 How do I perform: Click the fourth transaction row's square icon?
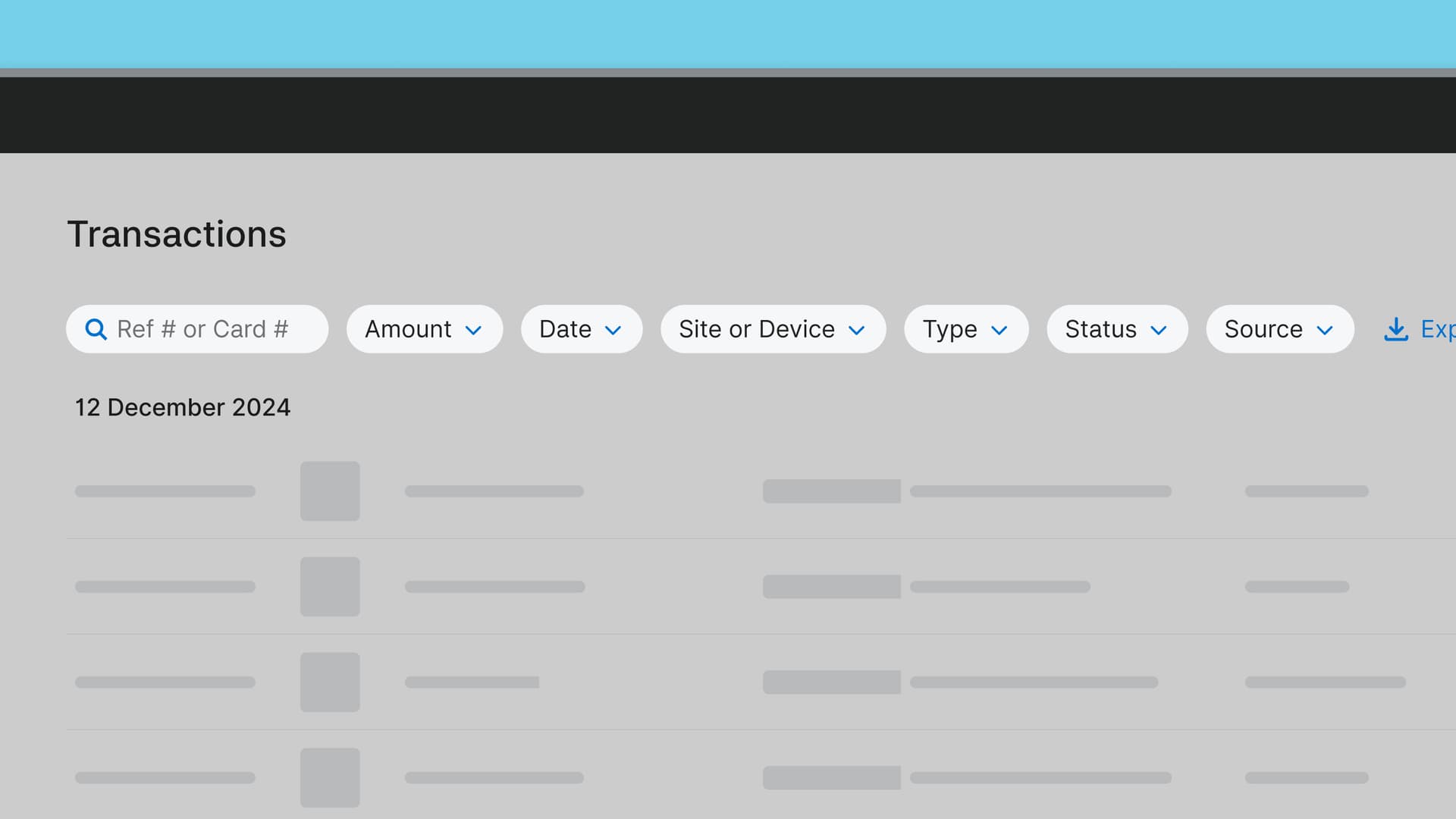point(329,777)
